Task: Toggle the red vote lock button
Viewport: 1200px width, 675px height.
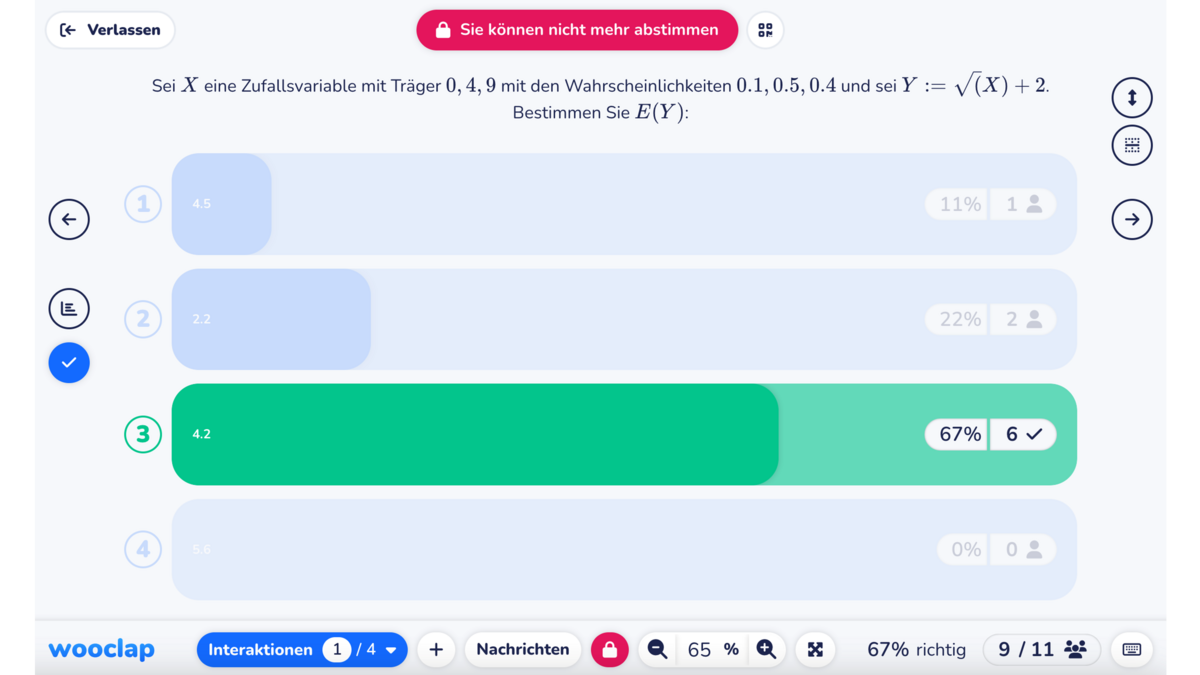Action: [609, 649]
